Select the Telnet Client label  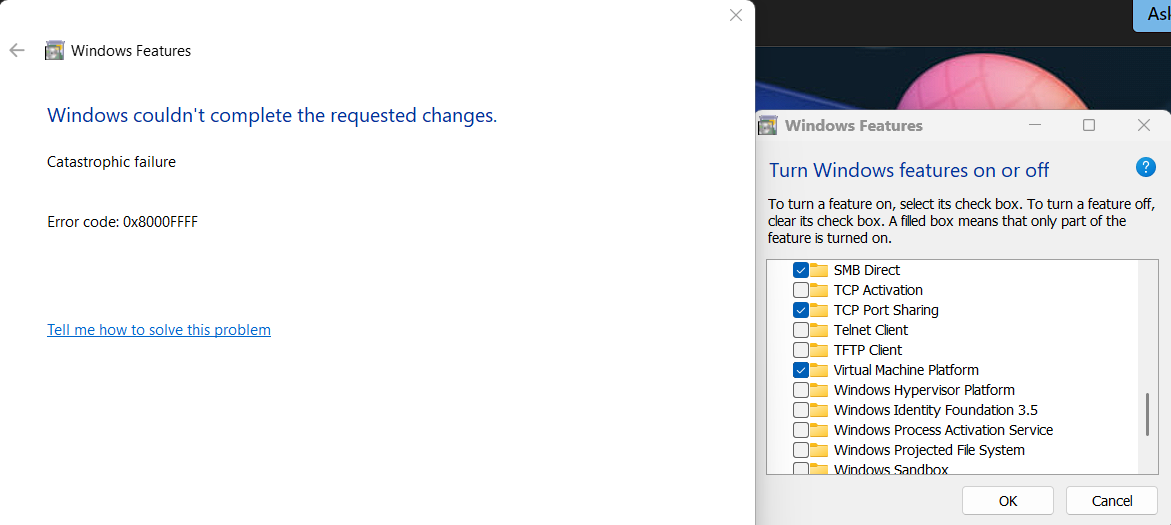(x=871, y=329)
